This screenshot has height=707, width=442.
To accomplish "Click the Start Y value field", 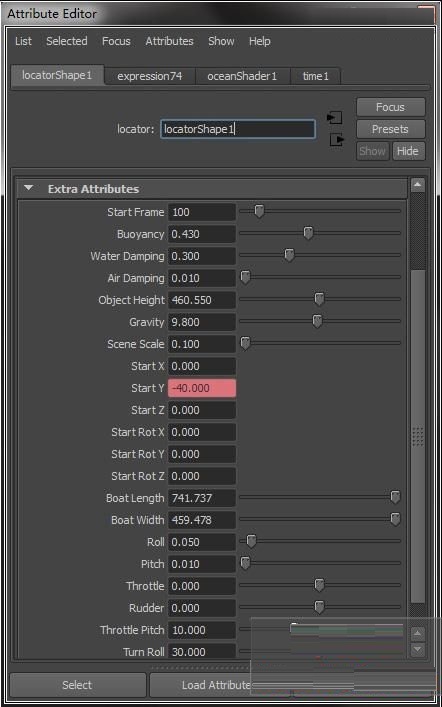I will (202, 388).
